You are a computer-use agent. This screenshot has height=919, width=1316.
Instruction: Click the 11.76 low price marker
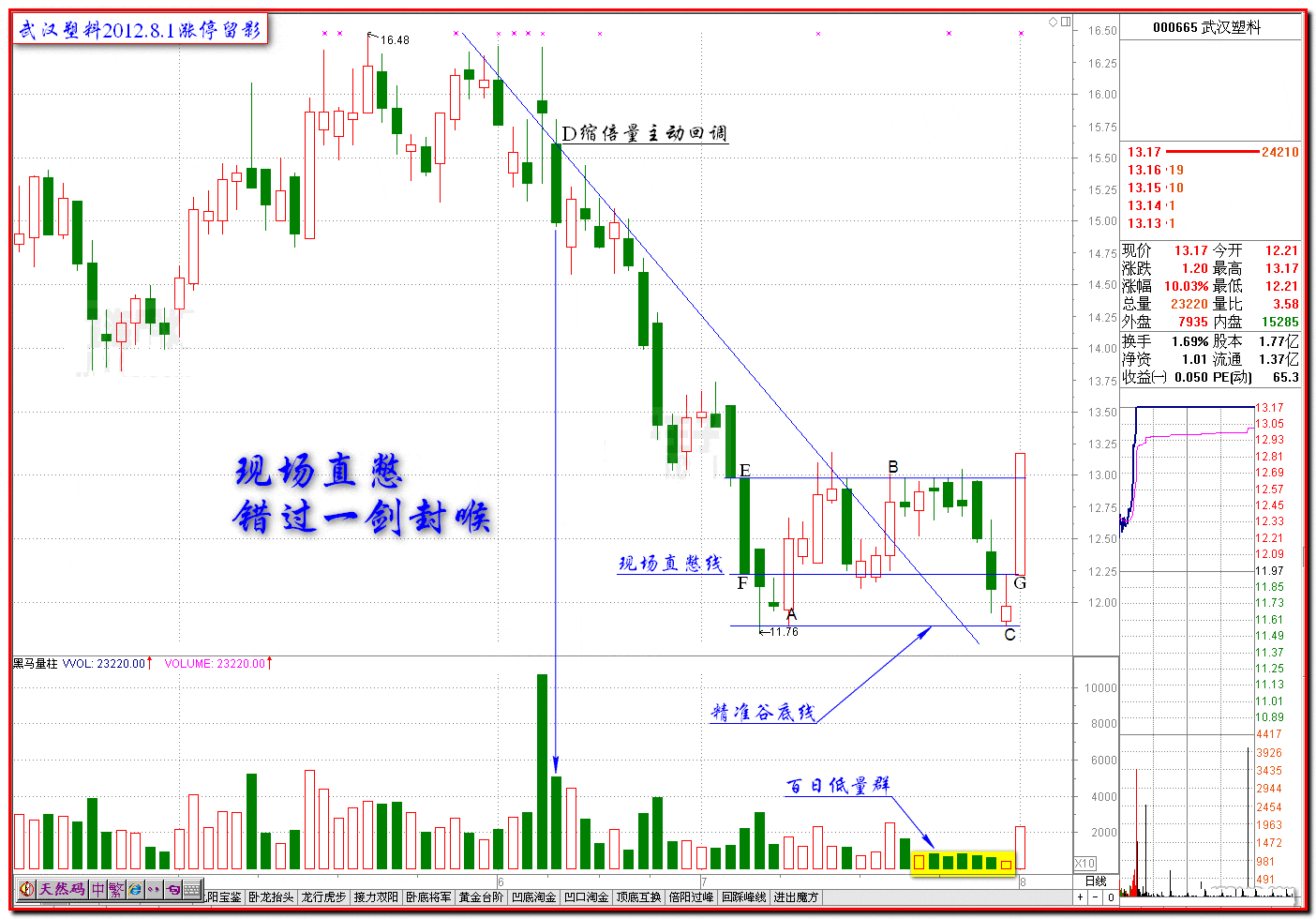[783, 632]
